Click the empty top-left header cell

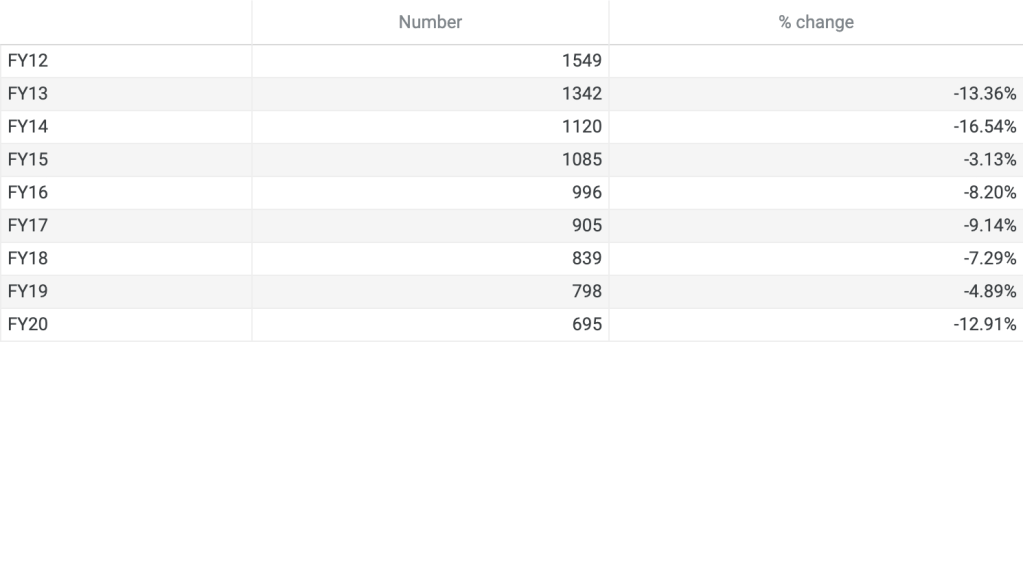click(x=126, y=22)
